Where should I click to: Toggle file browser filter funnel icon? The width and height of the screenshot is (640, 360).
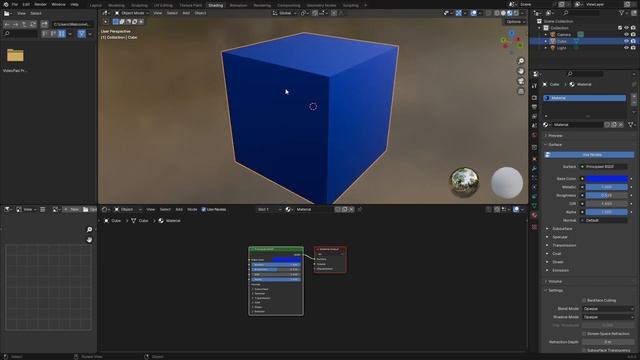(82, 33)
